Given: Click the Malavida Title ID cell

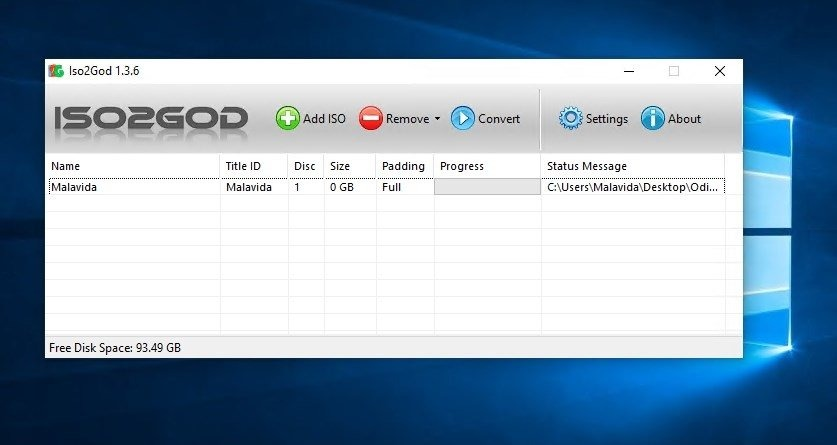Looking at the screenshot, I should 249,187.
